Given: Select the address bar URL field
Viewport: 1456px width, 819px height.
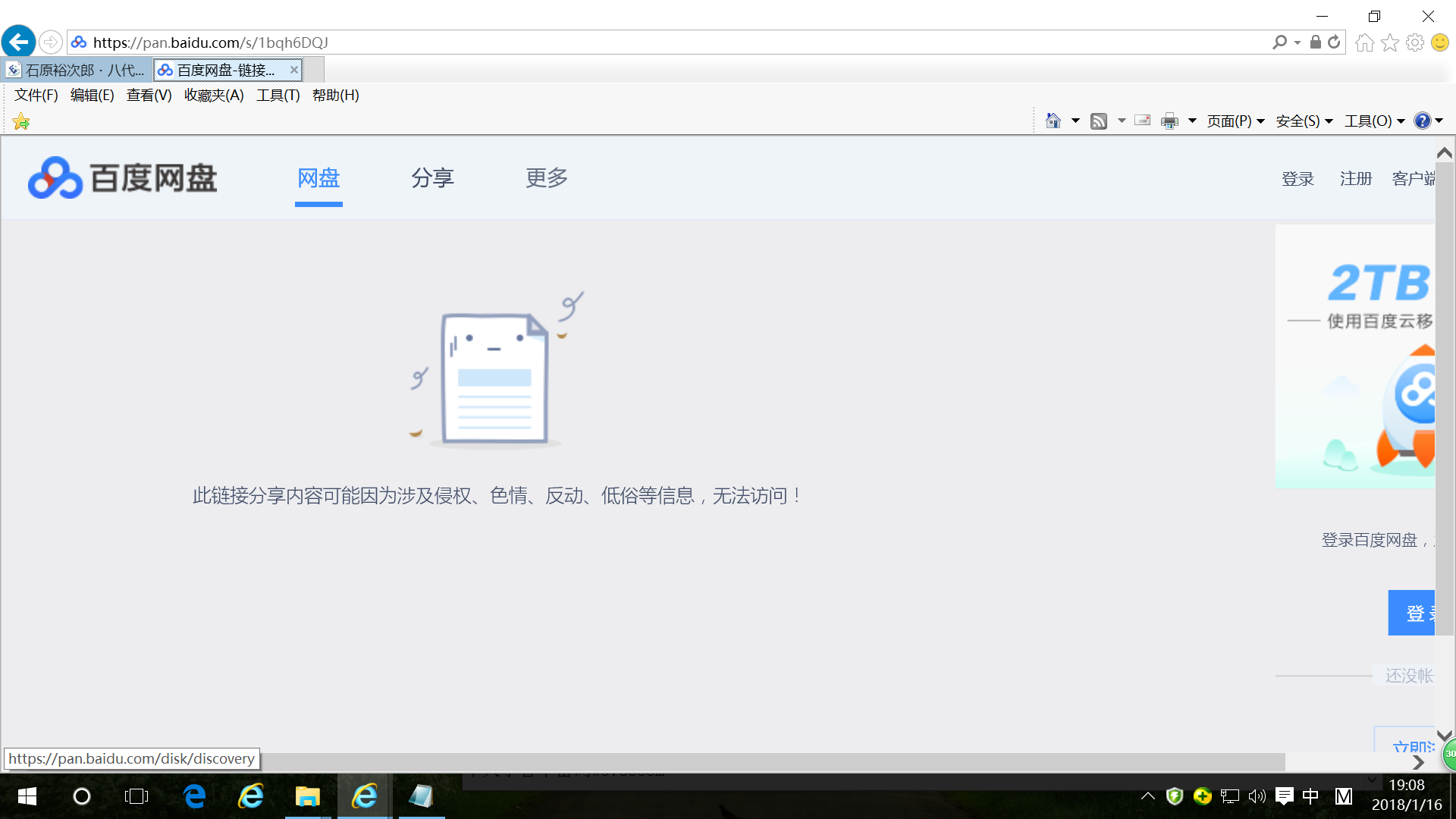Looking at the screenshot, I should [667, 42].
